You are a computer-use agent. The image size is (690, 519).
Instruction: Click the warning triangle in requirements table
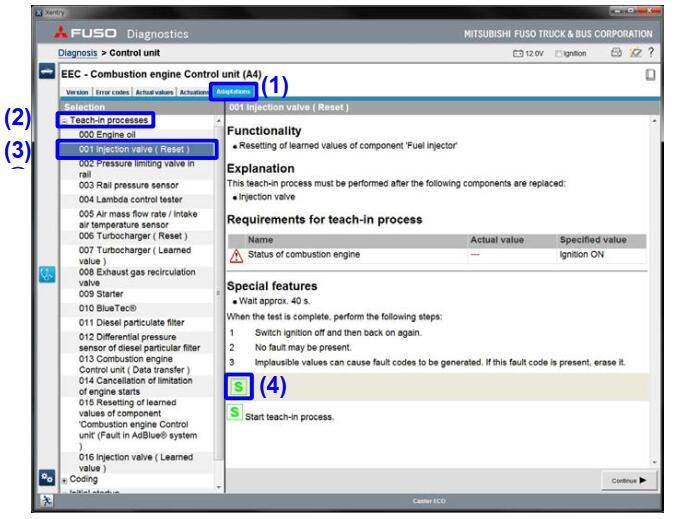(x=236, y=256)
